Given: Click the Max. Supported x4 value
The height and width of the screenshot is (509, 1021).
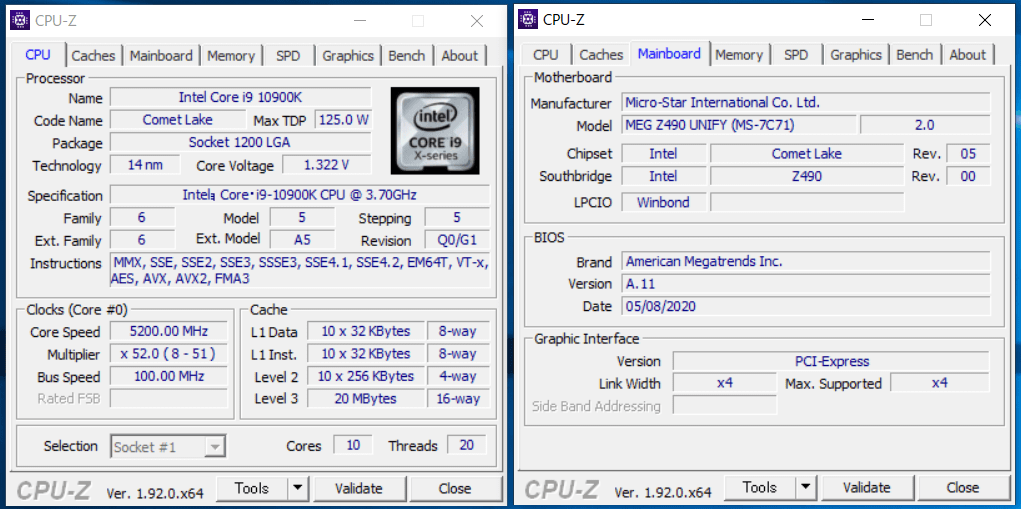Looking at the screenshot, I should [940, 383].
